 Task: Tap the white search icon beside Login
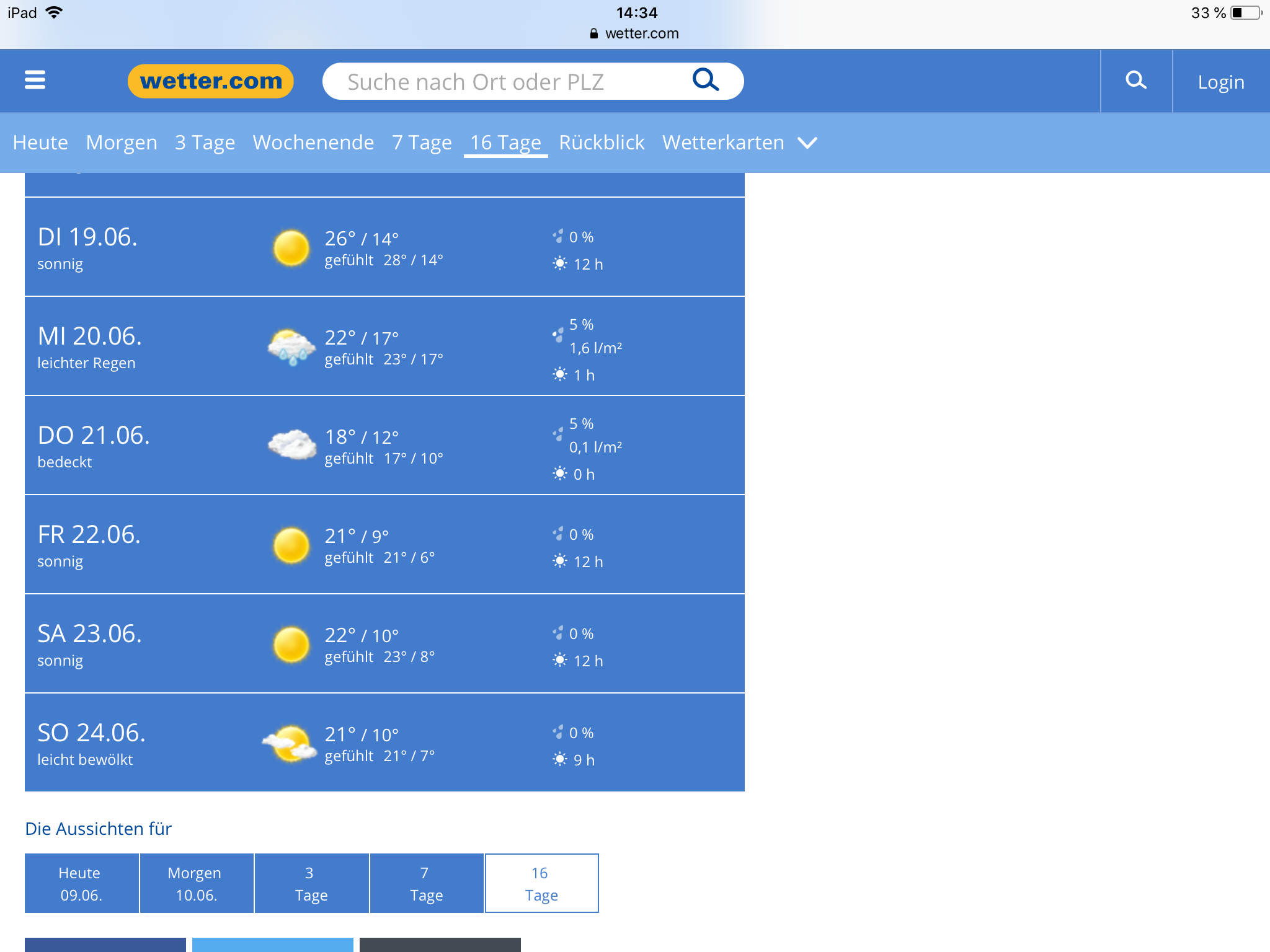[x=1135, y=81]
